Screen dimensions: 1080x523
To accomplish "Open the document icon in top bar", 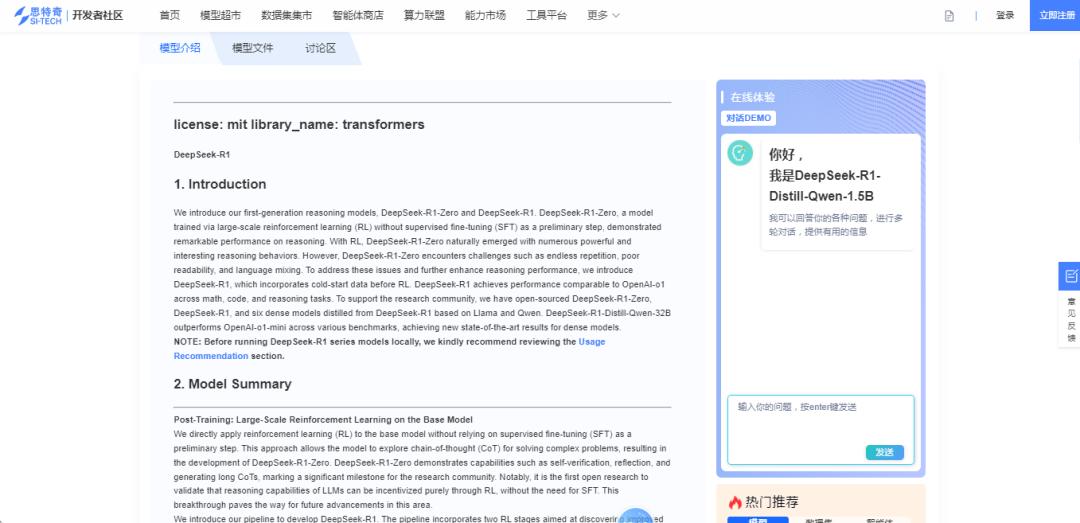I will pyautogui.click(x=949, y=16).
